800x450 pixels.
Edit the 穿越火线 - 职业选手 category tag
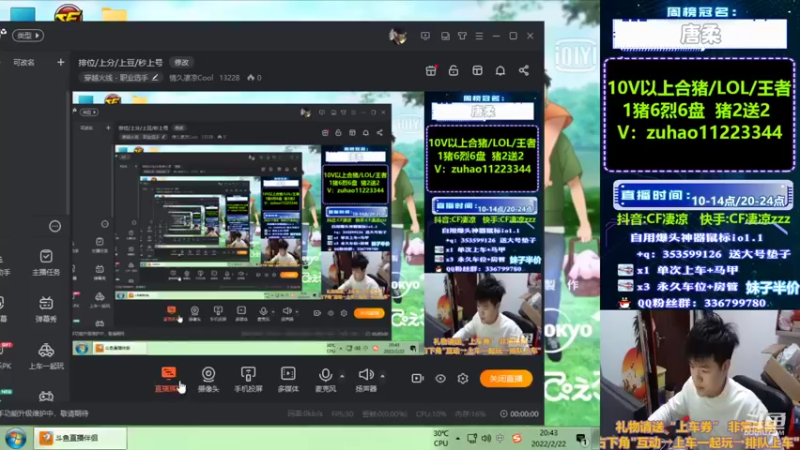click(x=120, y=78)
